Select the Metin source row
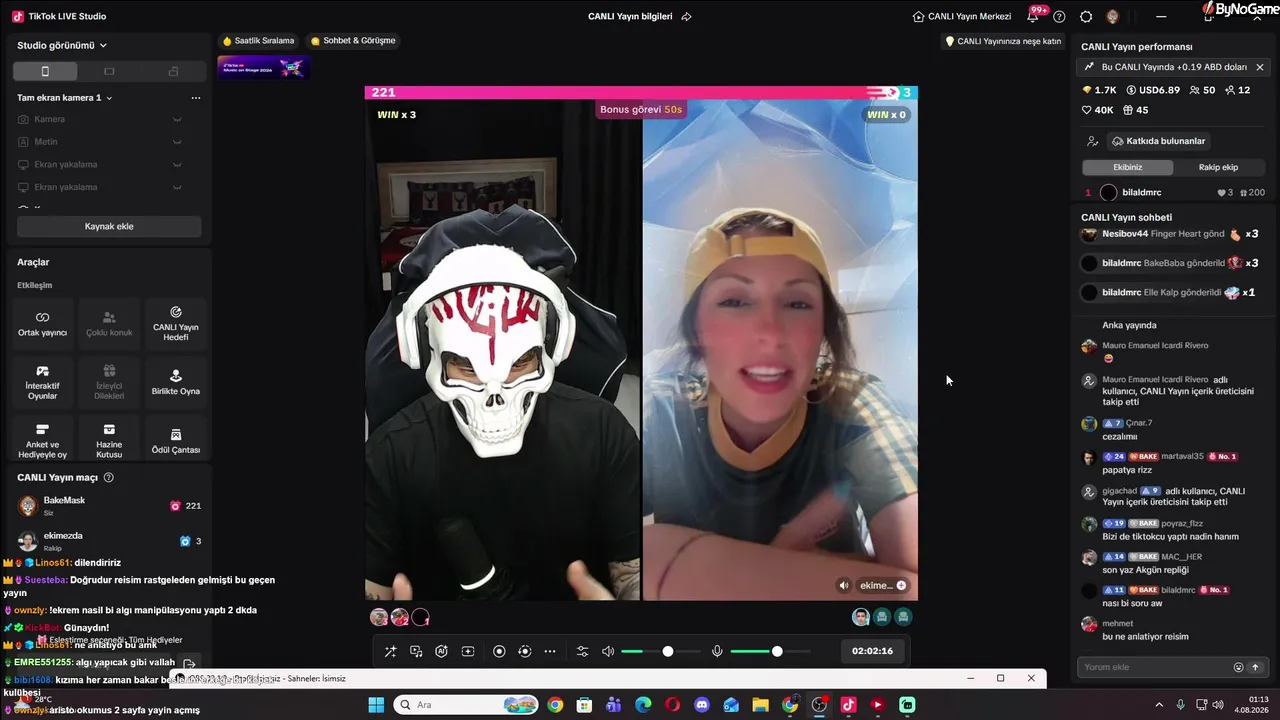 pyautogui.click(x=109, y=142)
